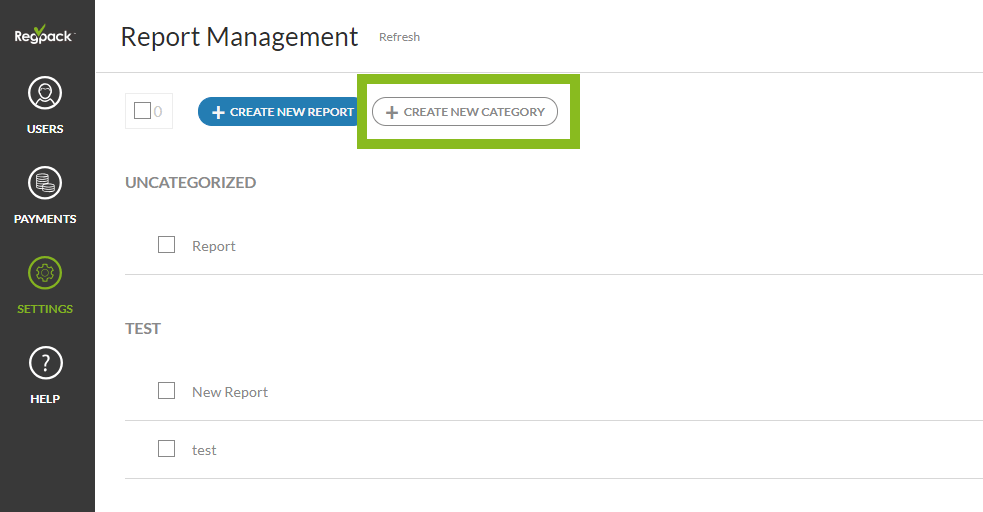Open the Users section icon
Screen dimensions: 983x512
click(45, 93)
